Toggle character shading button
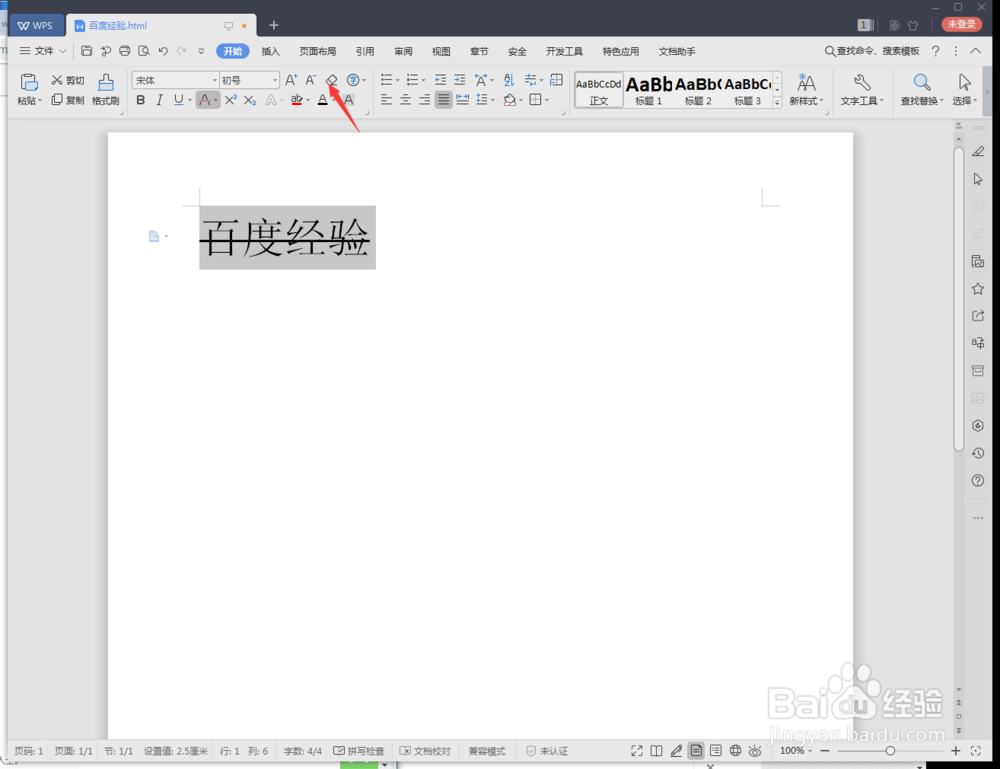Image resolution: width=1000 pixels, height=769 pixels. click(x=349, y=99)
